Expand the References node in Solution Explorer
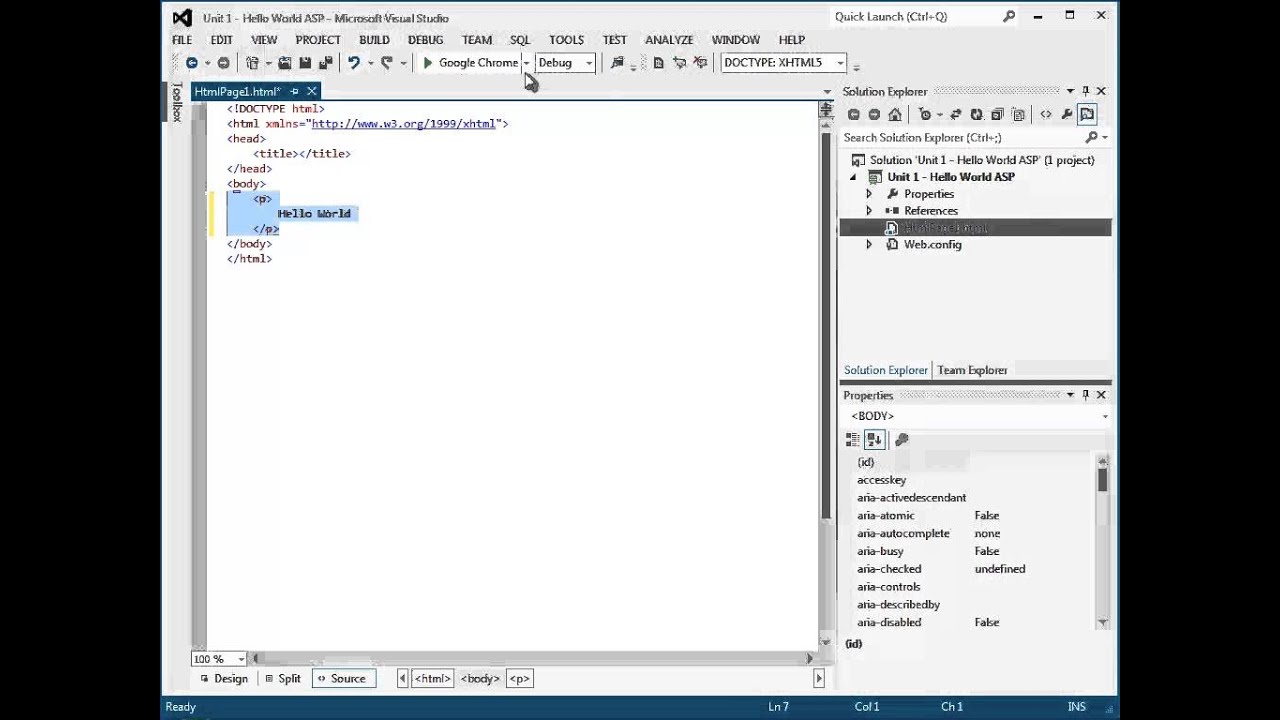The width and height of the screenshot is (1280, 720). tap(869, 211)
